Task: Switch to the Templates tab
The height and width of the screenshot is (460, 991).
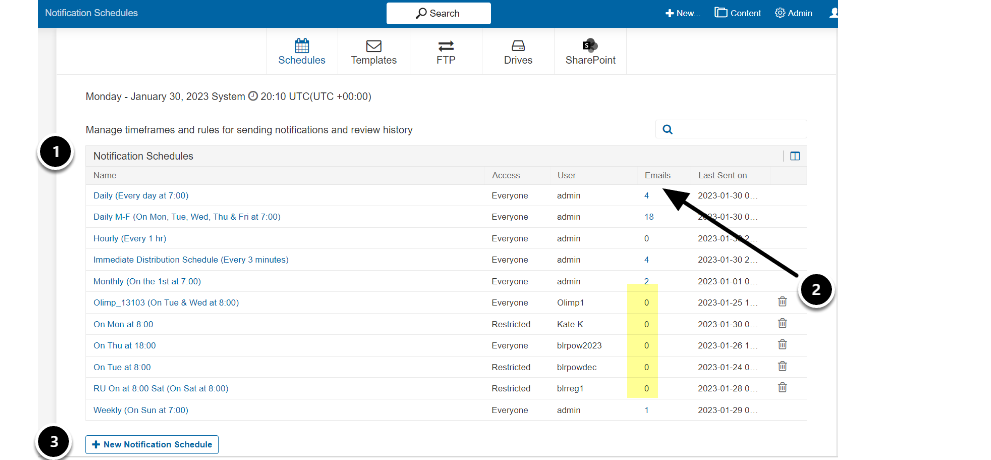Action: (x=373, y=52)
